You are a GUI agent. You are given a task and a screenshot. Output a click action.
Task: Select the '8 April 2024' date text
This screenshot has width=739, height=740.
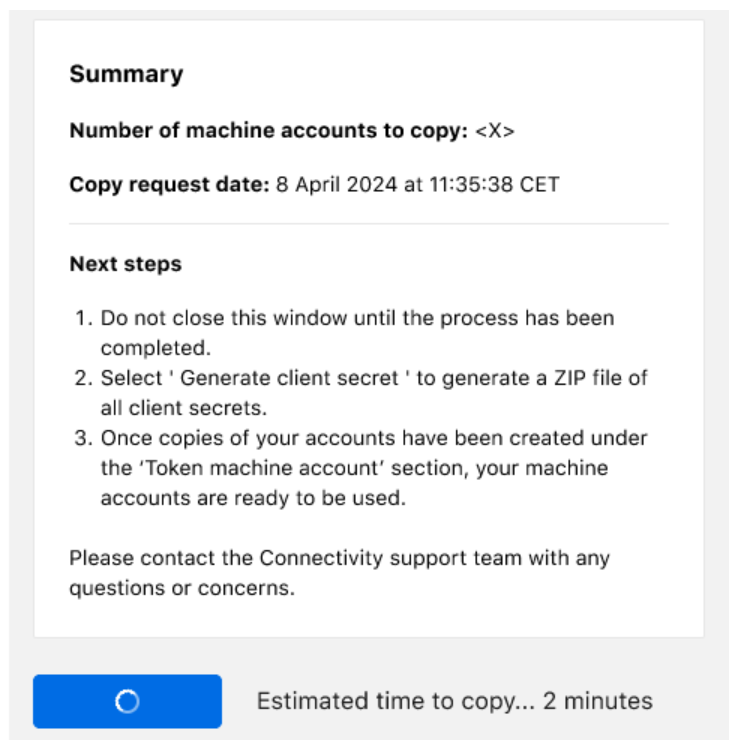point(336,185)
